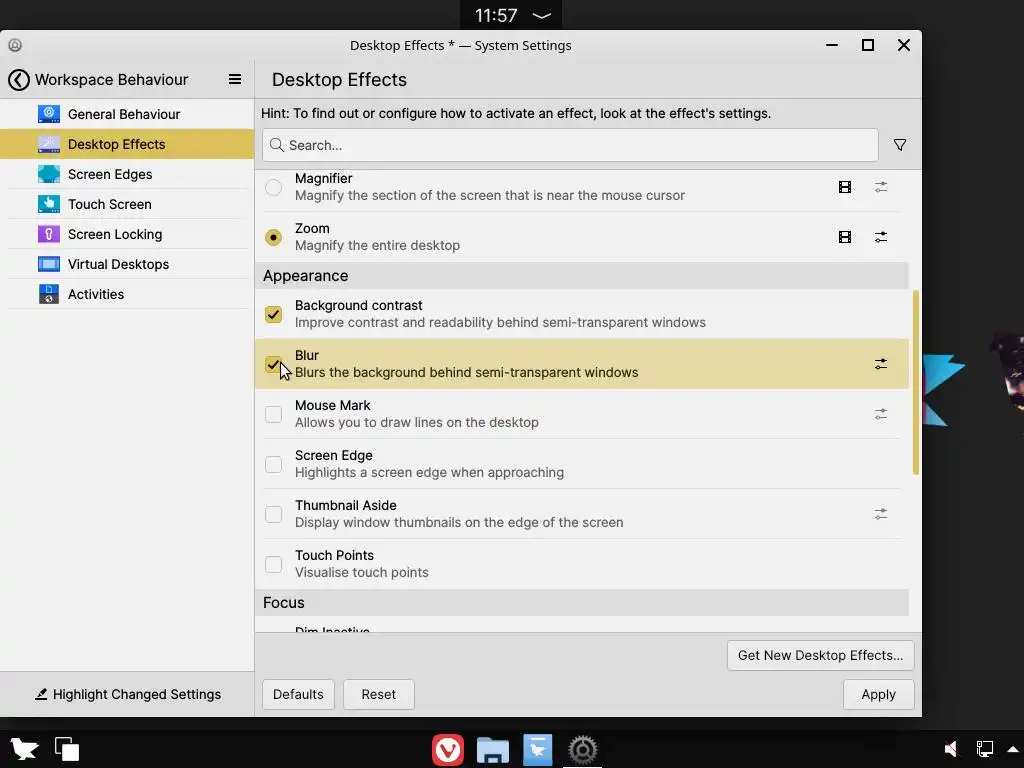Click the Screen Edges sidebar icon
The image size is (1024, 768).
point(48,174)
